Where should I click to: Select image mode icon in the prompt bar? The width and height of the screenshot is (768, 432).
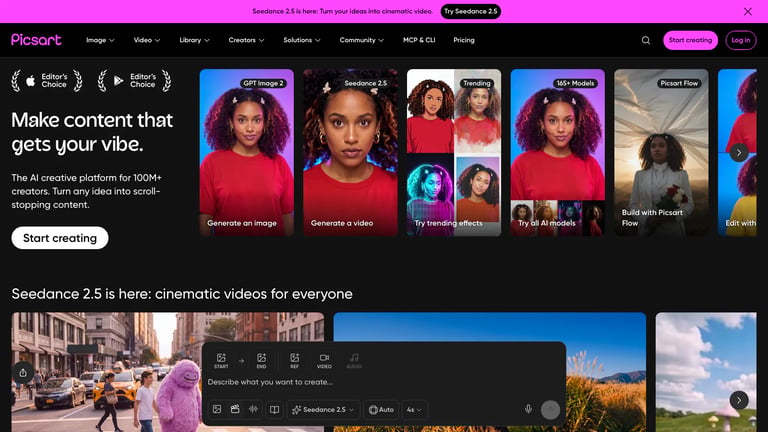(x=217, y=409)
